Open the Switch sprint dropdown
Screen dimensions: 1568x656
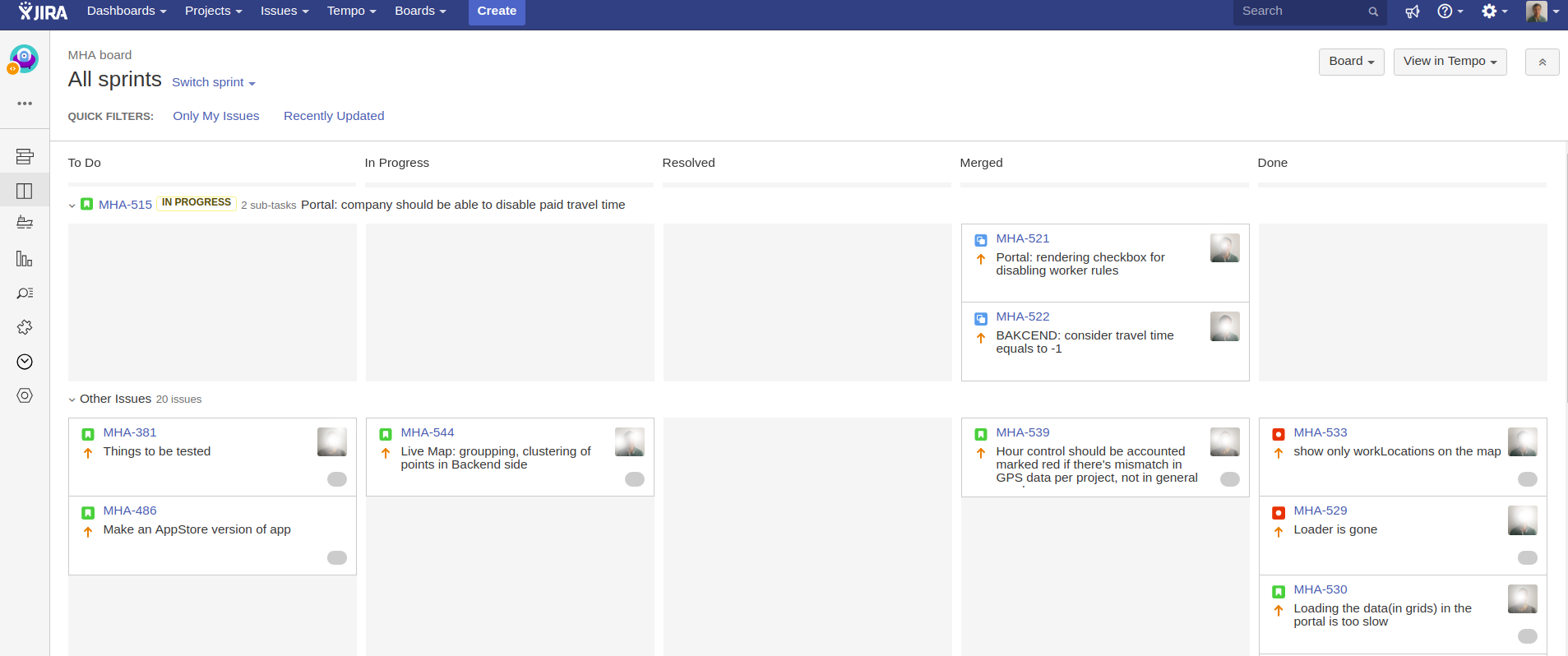[213, 82]
